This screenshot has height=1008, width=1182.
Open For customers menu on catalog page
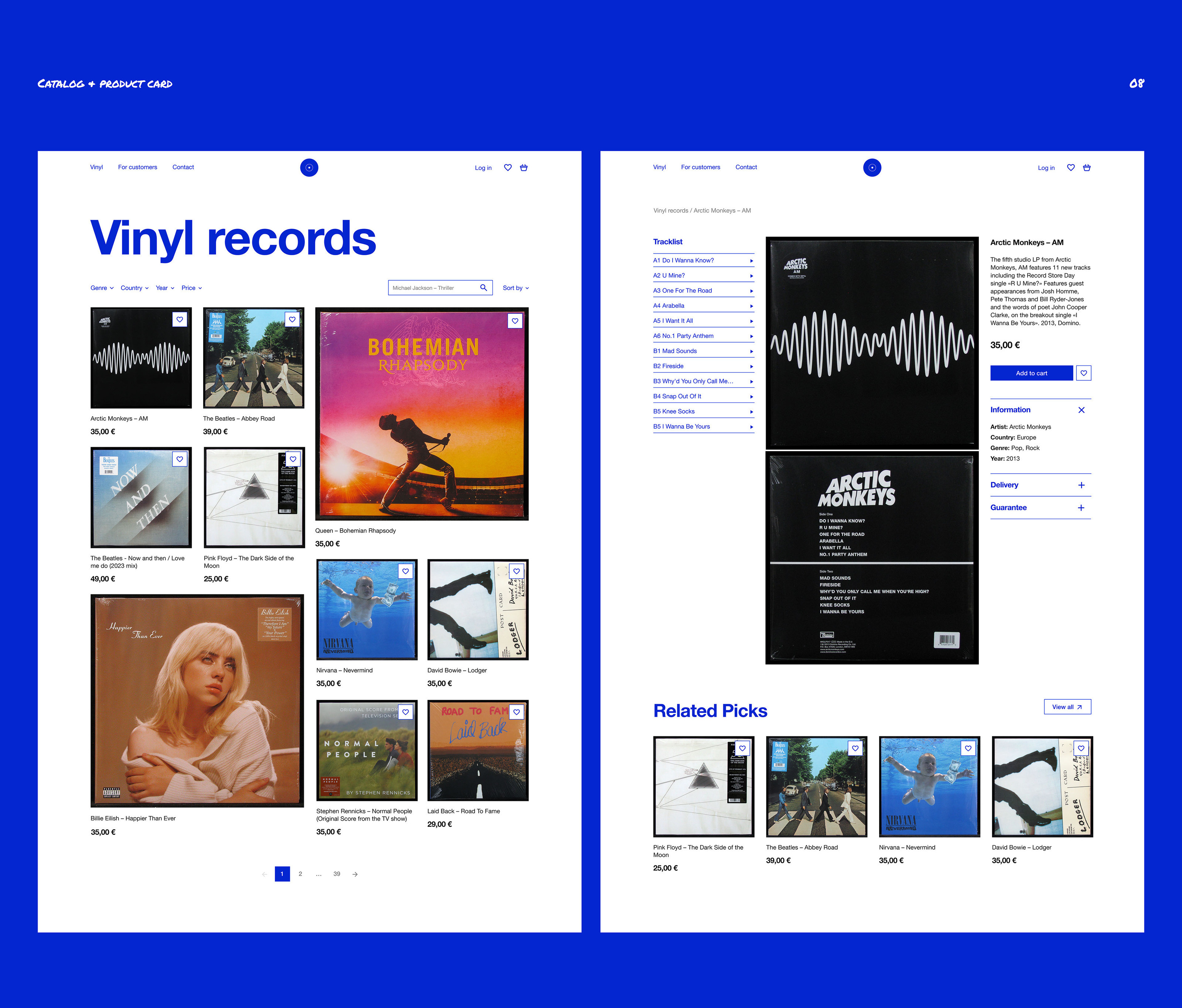(x=137, y=167)
